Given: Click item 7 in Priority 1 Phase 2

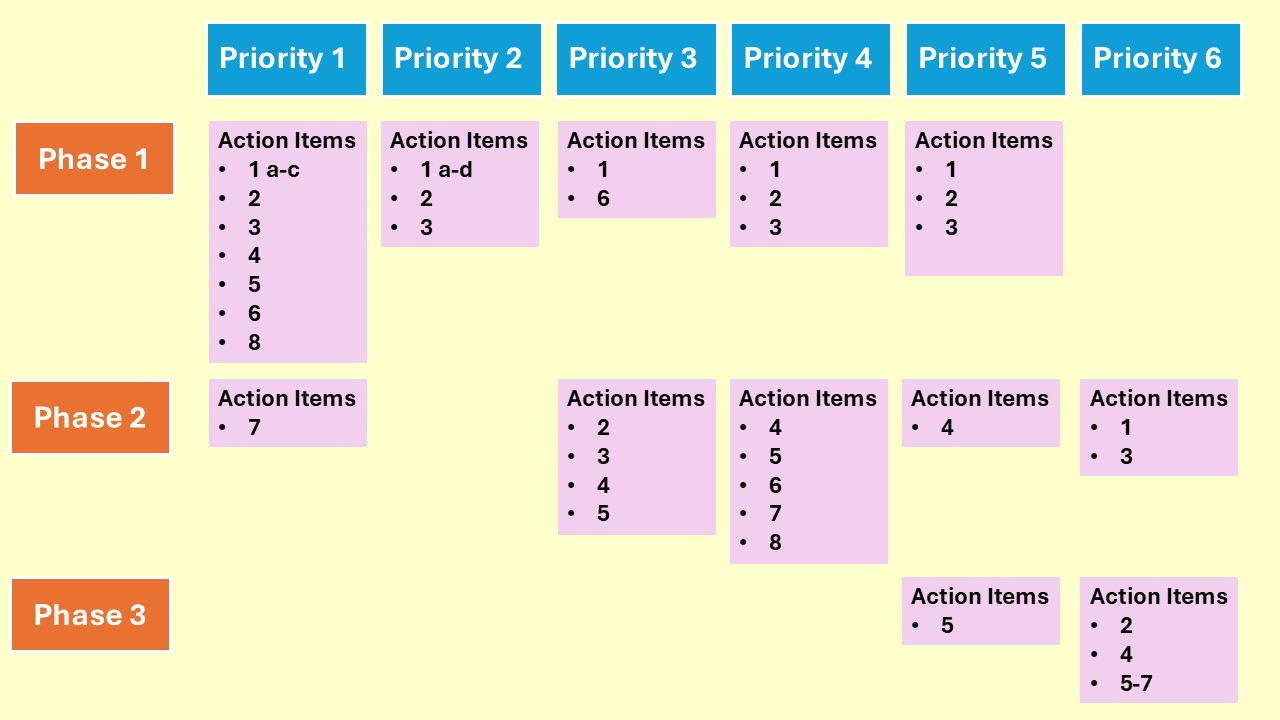Looking at the screenshot, I should pyautogui.click(x=254, y=428).
